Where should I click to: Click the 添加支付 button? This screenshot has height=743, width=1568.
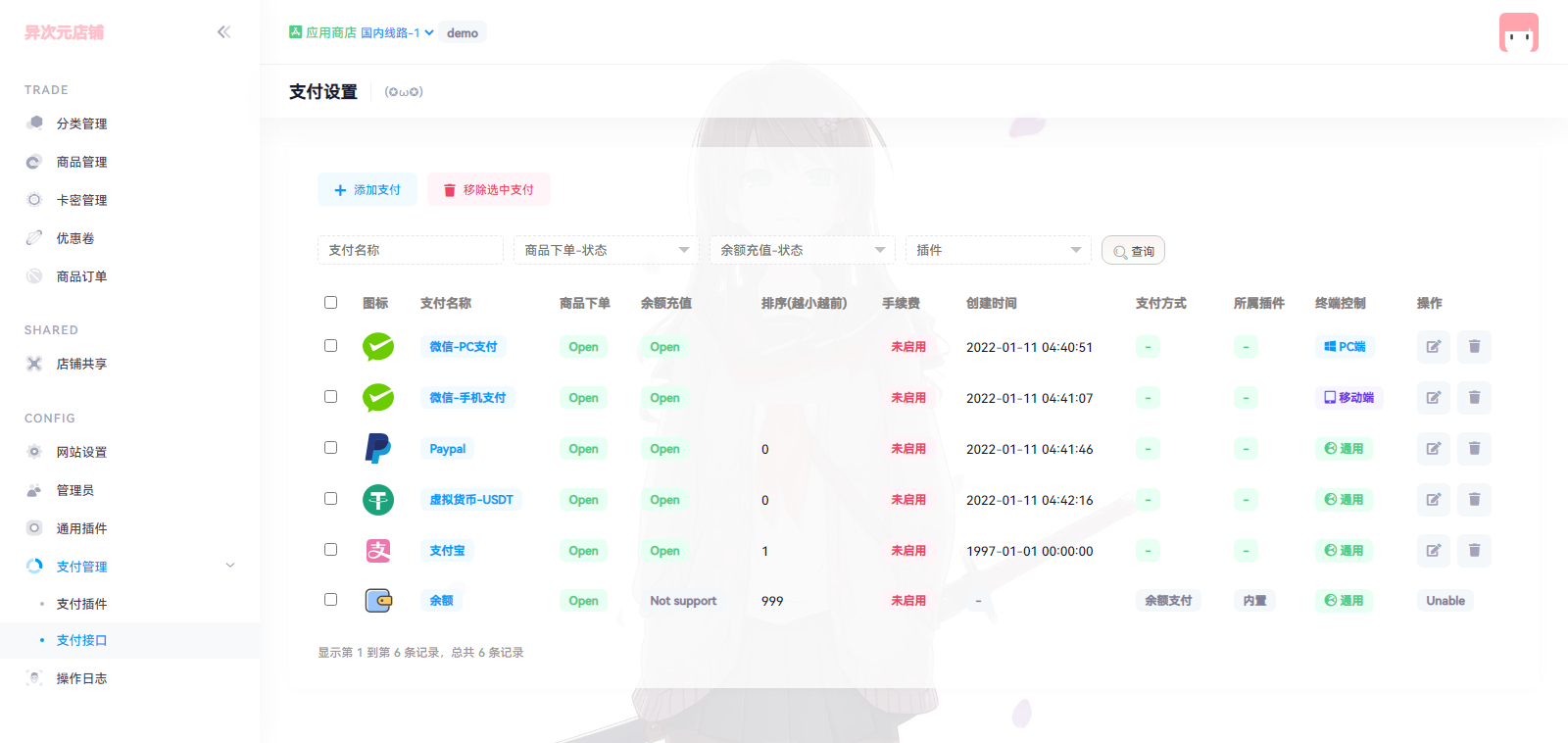(x=367, y=189)
